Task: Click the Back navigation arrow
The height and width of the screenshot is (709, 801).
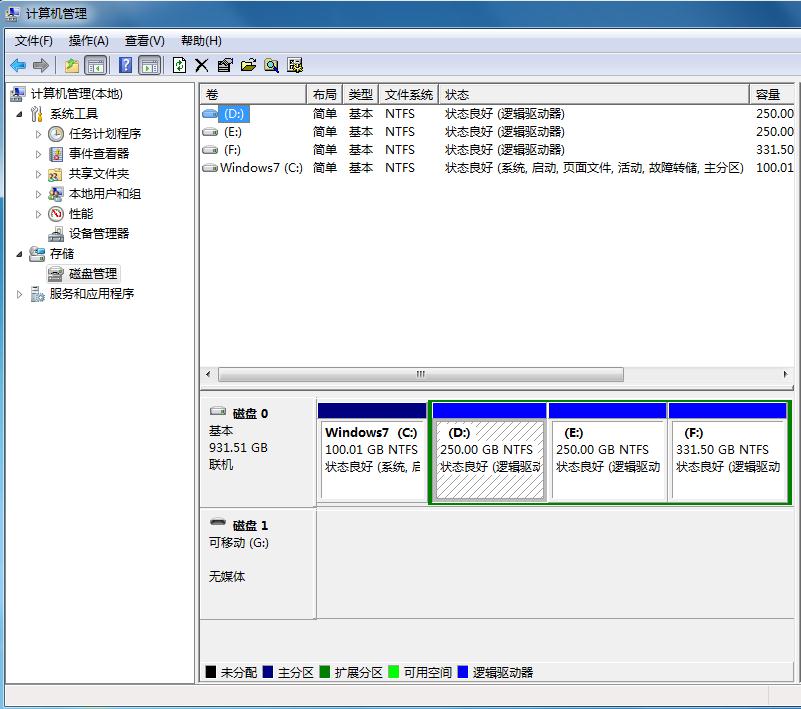Action: tap(17, 64)
